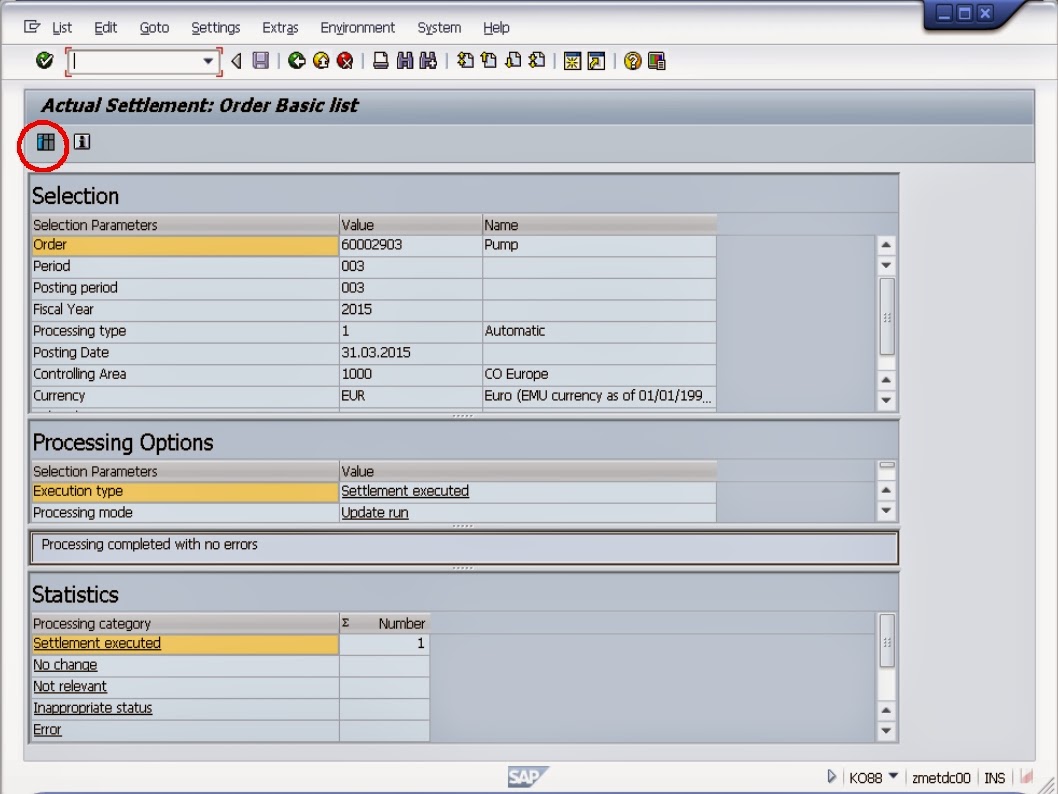The height and width of the screenshot is (794, 1058).
Task: Click the Selection table scrollbar thumb
Action: click(887, 316)
